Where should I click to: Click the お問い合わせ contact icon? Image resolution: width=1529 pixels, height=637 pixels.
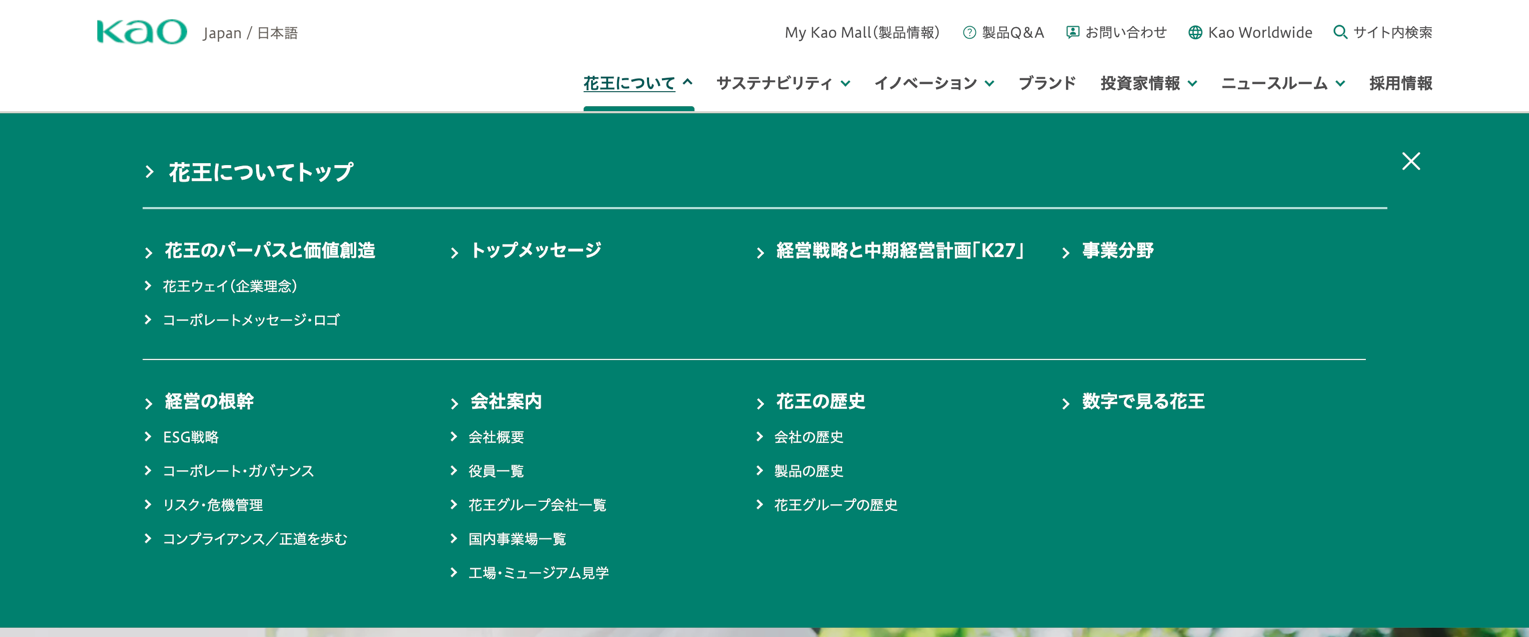tap(1072, 32)
